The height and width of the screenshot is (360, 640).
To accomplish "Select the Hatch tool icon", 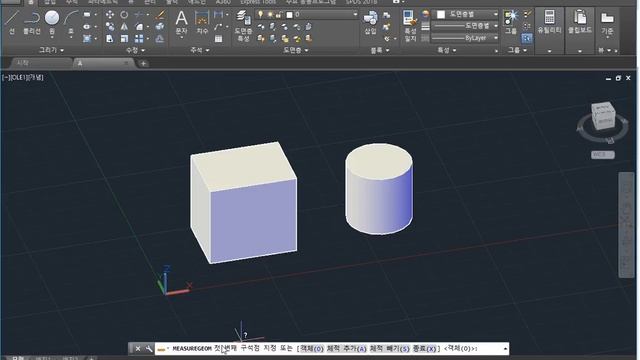I will point(87,38).
